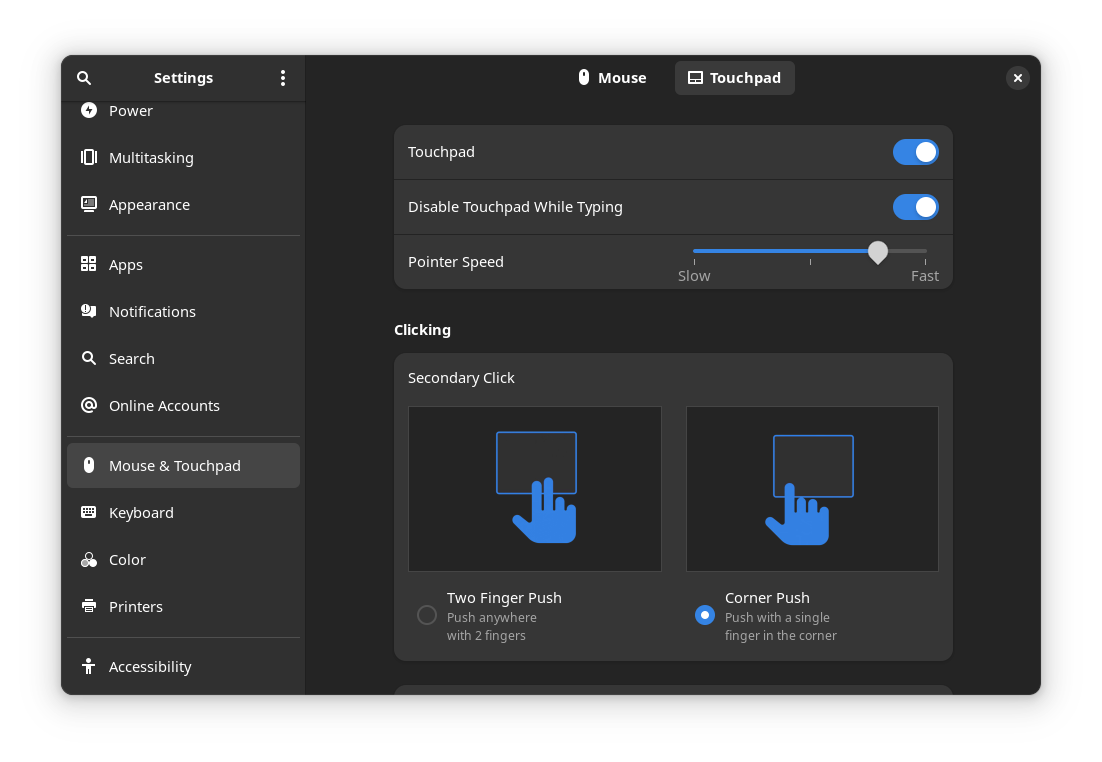Click the Appearance monitor icon
The image size is (1102, 762).
click(89, 204)
